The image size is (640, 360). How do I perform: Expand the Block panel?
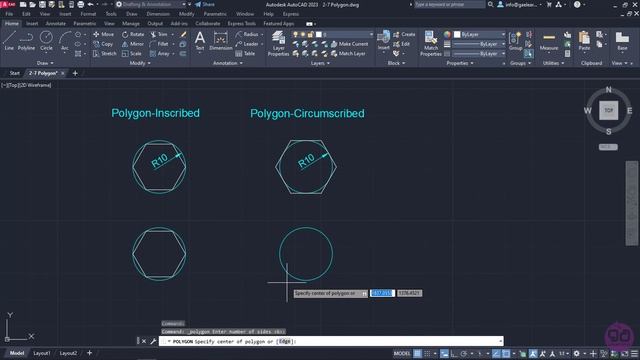coord(396,63)
